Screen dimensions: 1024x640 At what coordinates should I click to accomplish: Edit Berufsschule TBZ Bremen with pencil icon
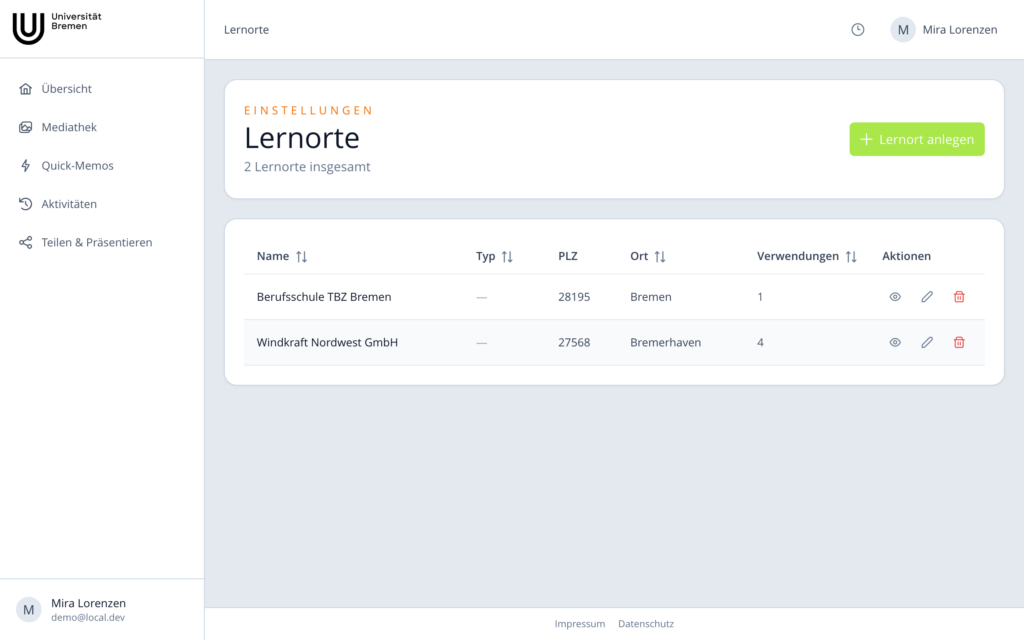click(927, 296)
